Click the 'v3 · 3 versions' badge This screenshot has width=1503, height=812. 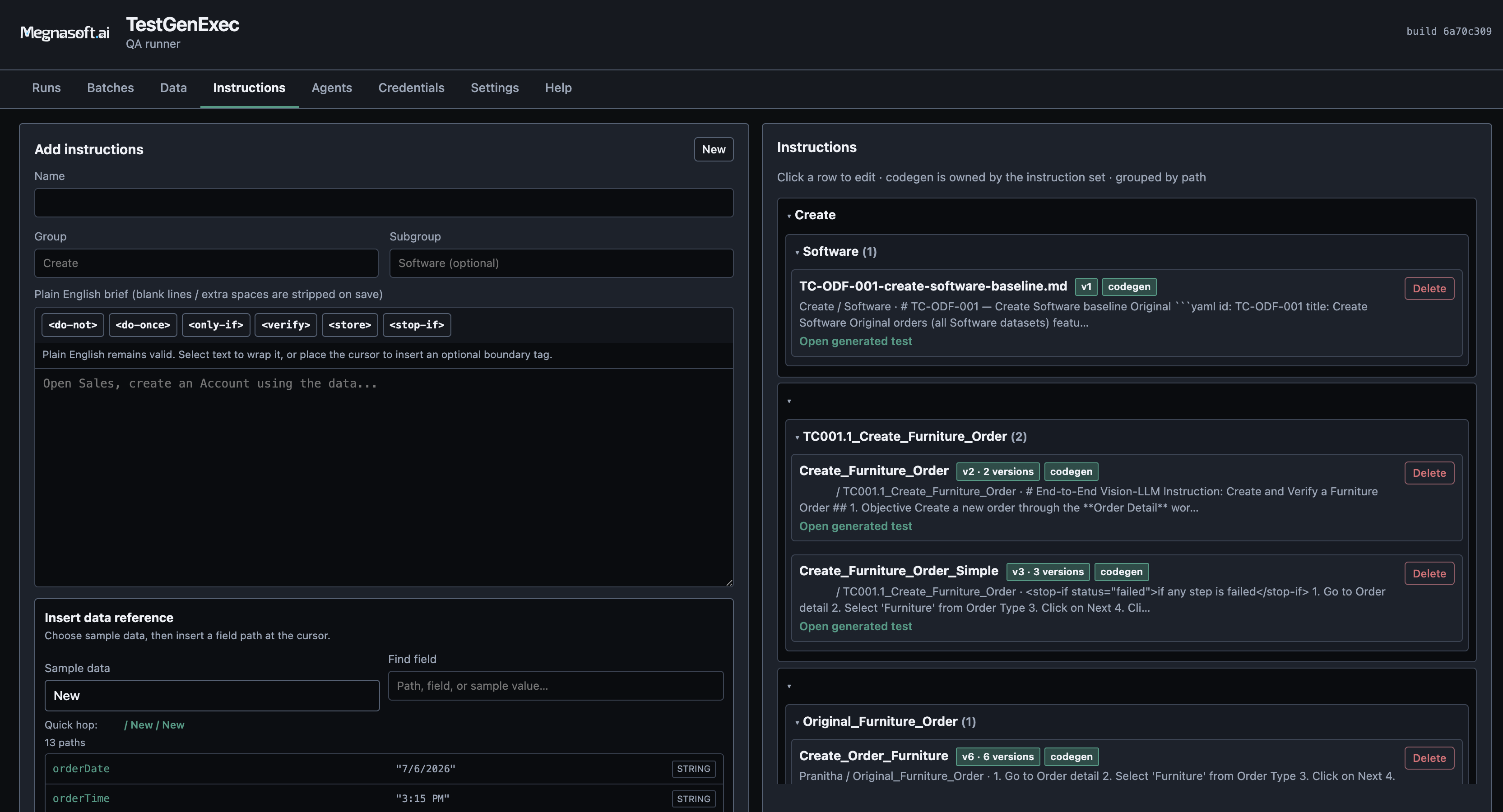tap(1048, 572)
